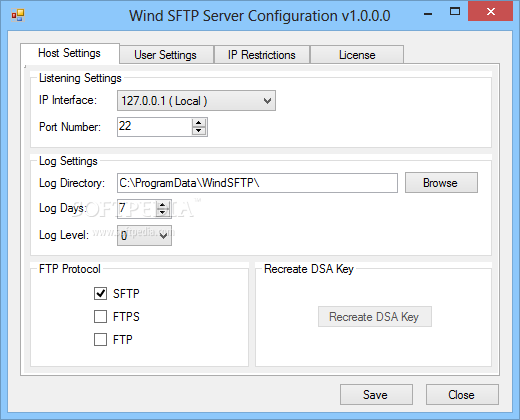Browse for a log directory
Image resolution: width=520 pixels, height=420 pixels.
tap(441, 183)
